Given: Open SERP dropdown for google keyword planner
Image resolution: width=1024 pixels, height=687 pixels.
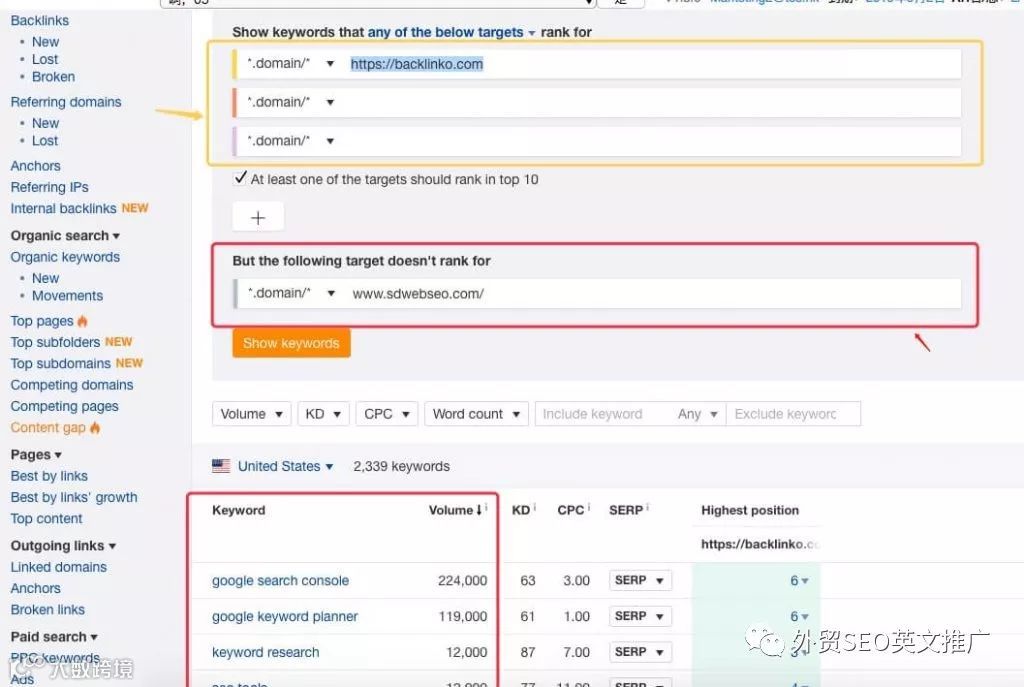Looking at the screenshot, I should (x=640, y=616).
